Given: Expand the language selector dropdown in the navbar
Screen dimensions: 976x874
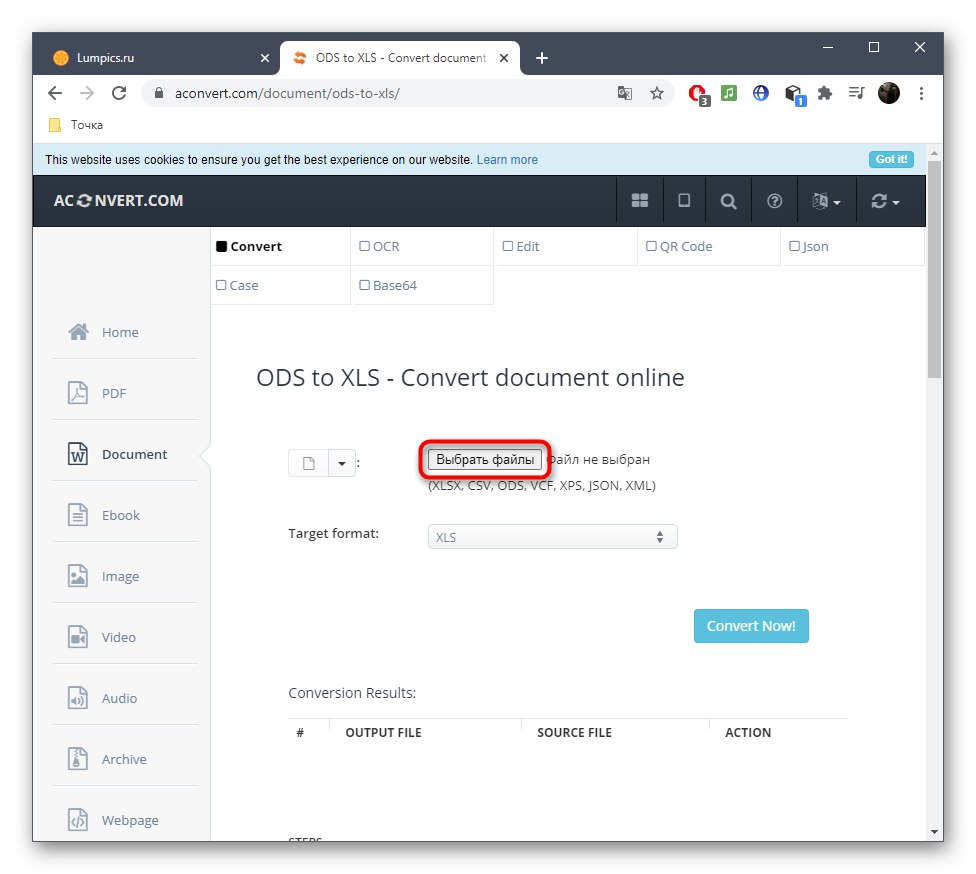Looking at the screenshot, I should pos(826,200).
